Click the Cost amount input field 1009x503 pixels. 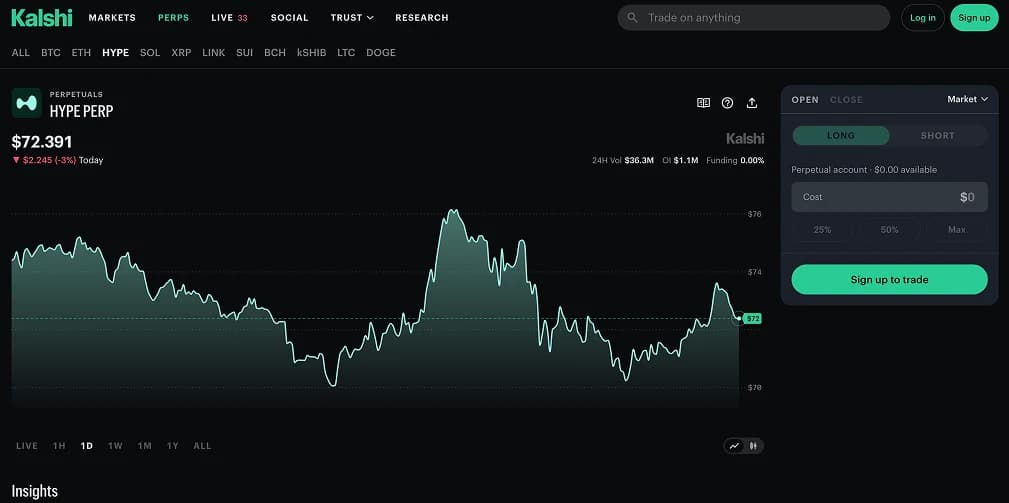(x=889, y=197)
